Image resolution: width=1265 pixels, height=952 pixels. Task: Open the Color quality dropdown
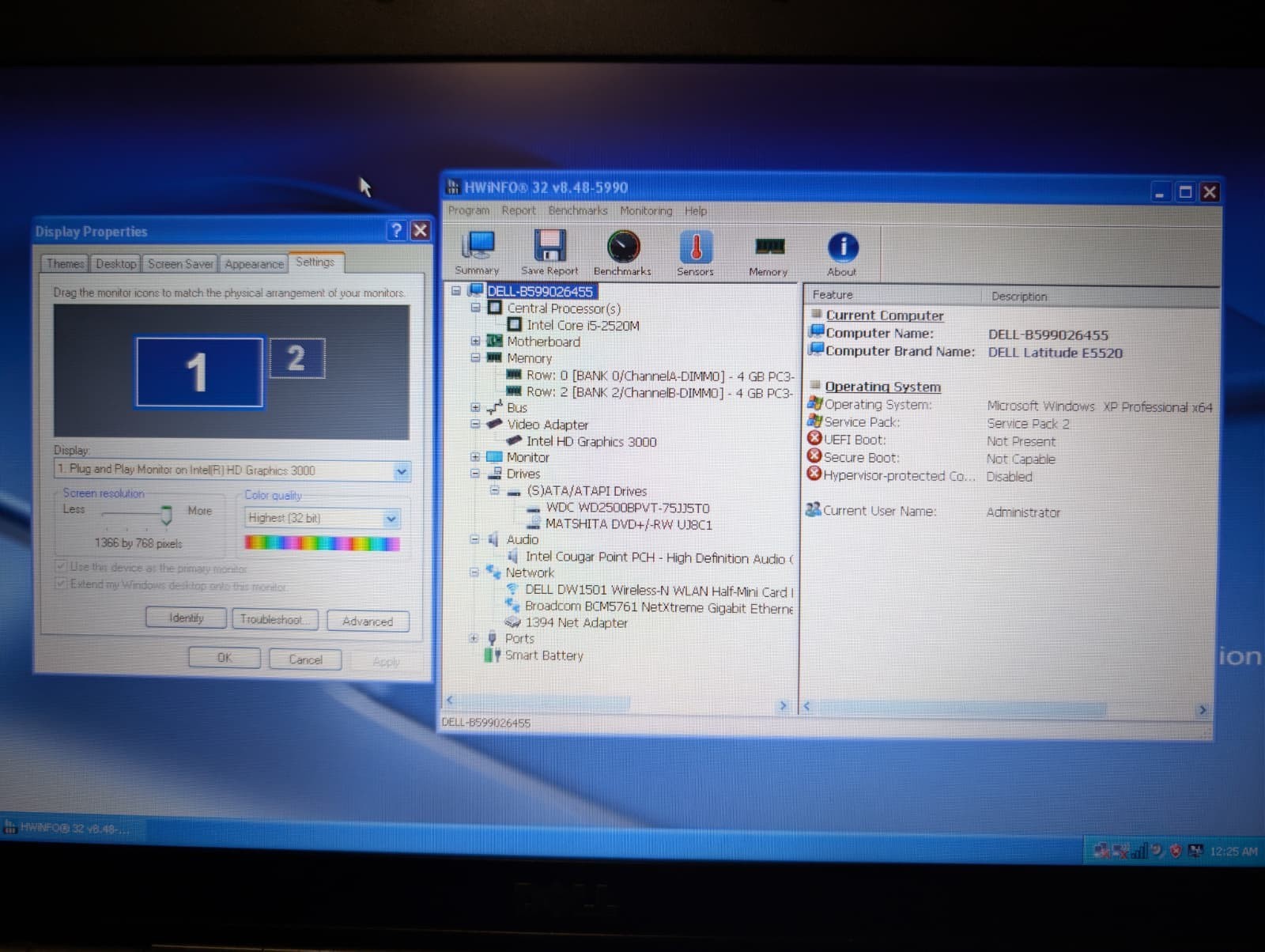(391, 519)
